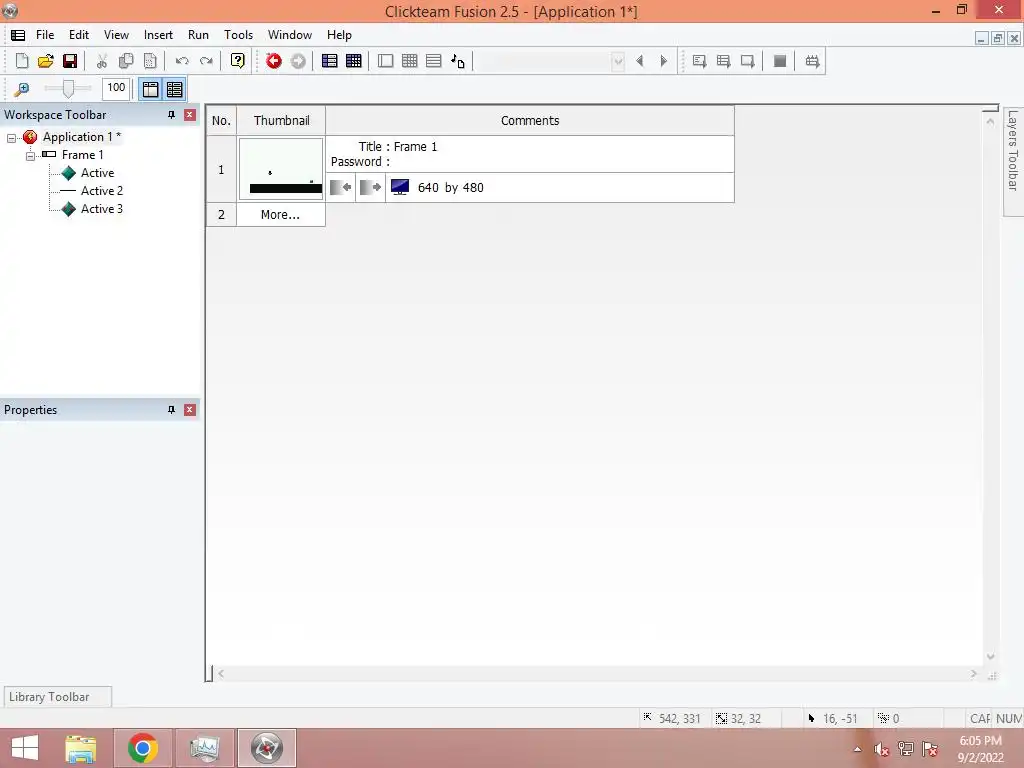Image resolution: width=1024 pixels, height=768 pixels.
Task: Toggle the Show Comments view button
Action: (x=175, y=89)
